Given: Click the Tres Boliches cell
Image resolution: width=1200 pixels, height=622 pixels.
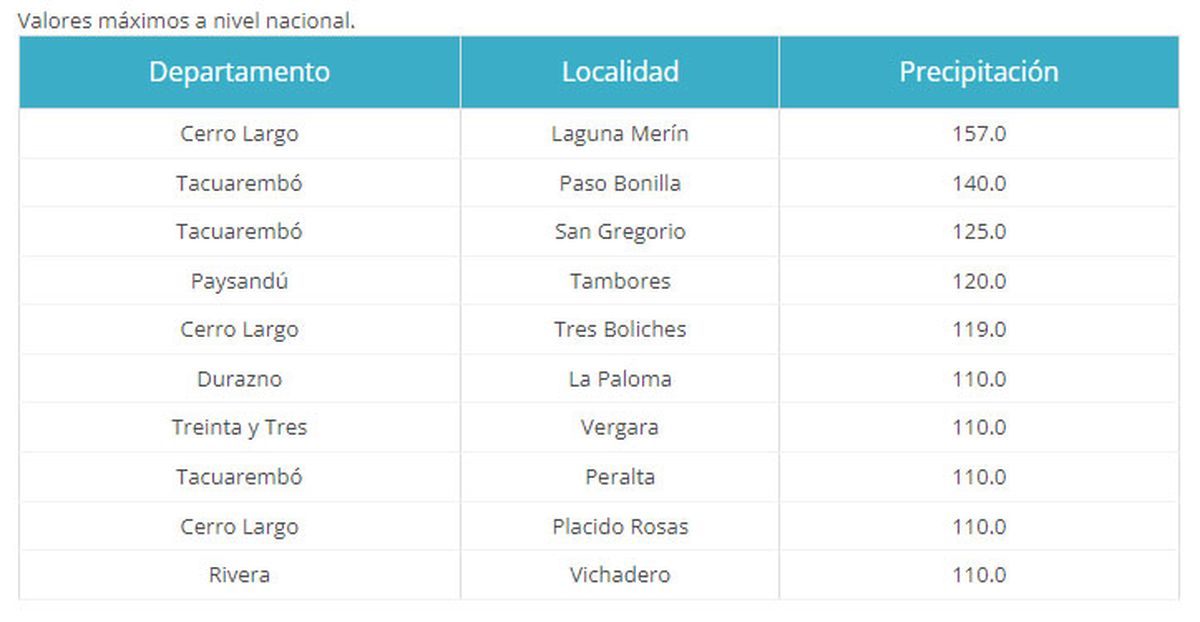Looking at the screenshot, I should tap(620, 330).
